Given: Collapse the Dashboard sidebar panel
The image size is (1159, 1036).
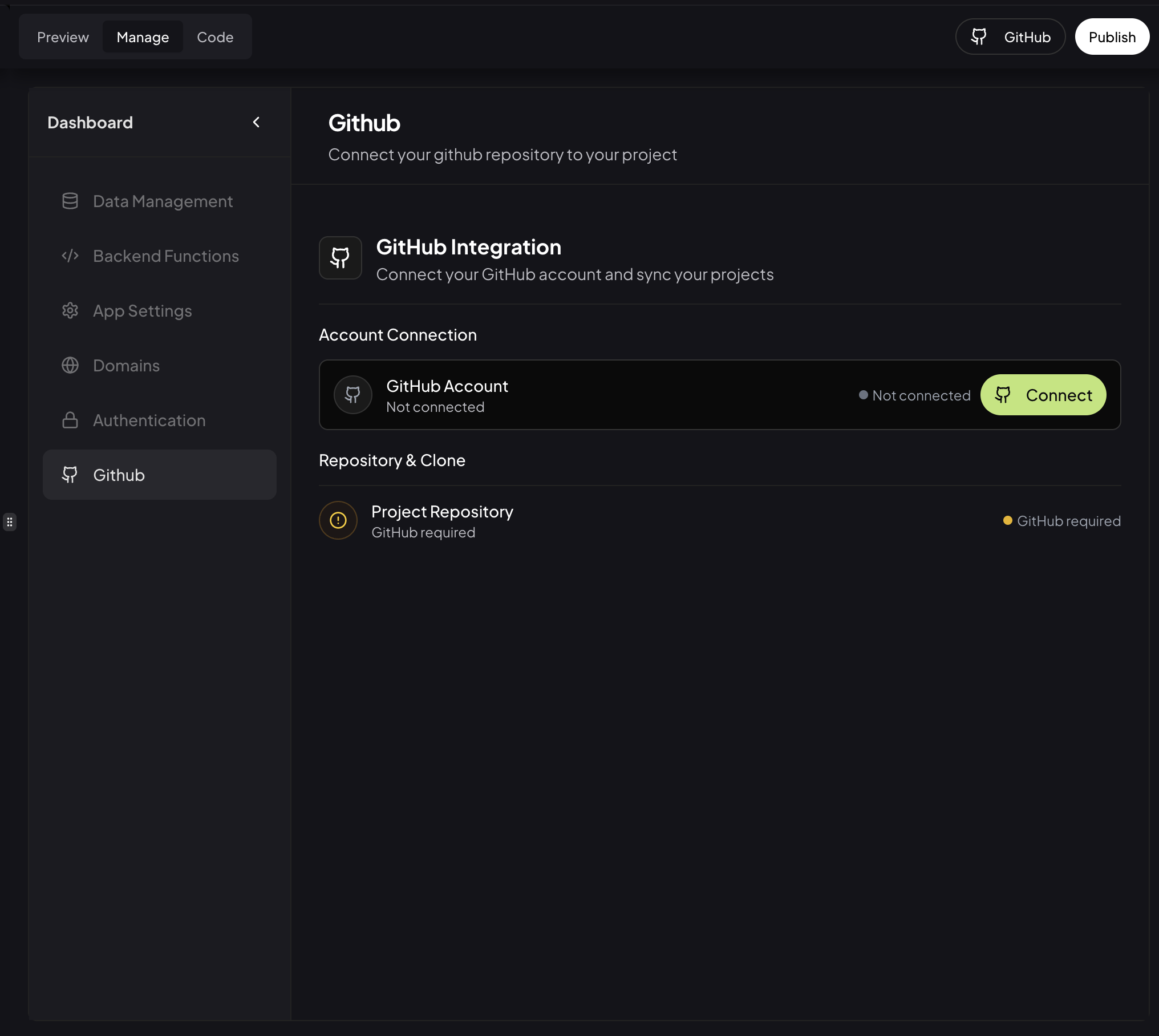Looking at the screenshot, I should (x=256, y=122).
